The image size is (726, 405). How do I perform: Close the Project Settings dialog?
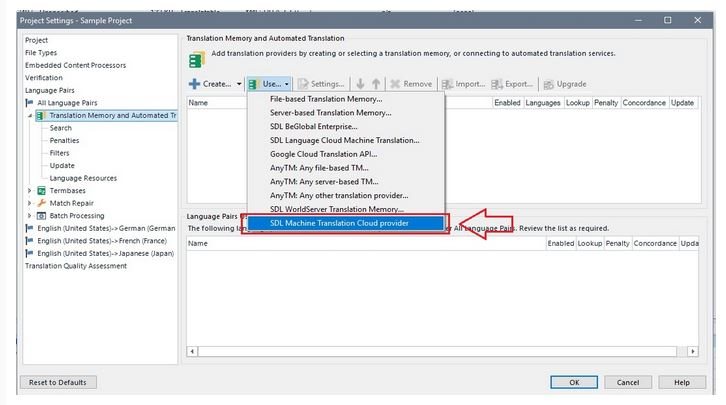697,20
